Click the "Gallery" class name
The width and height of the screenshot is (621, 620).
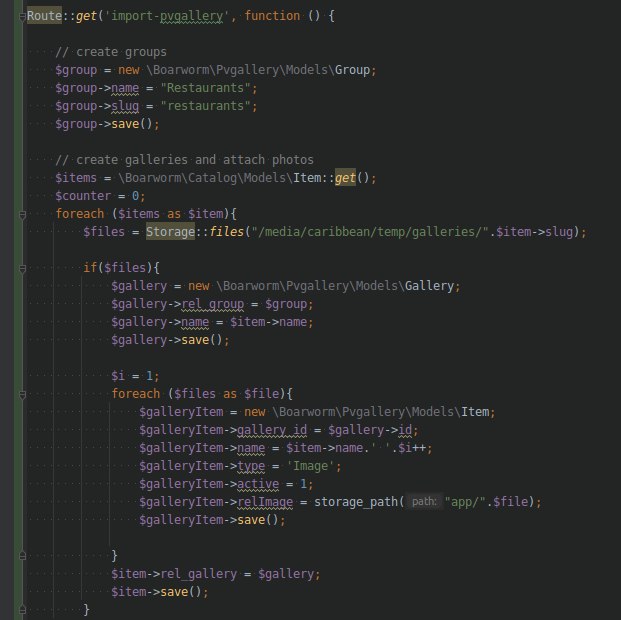pyautogui.click(x=429, y=286)
